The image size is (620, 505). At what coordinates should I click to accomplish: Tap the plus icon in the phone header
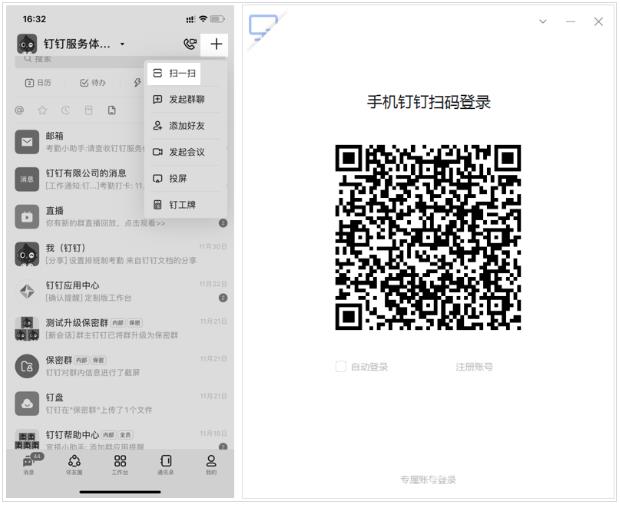click(x=216, y=45)
